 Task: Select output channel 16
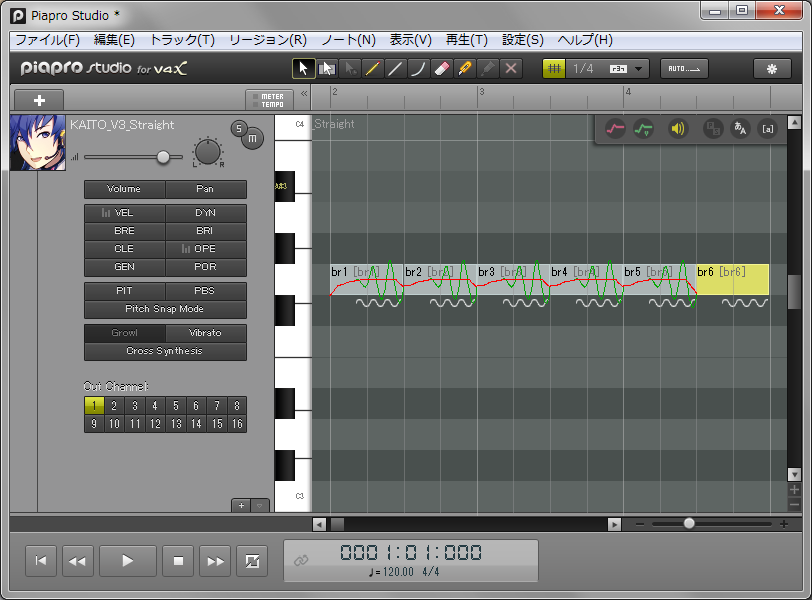(237, 424)
